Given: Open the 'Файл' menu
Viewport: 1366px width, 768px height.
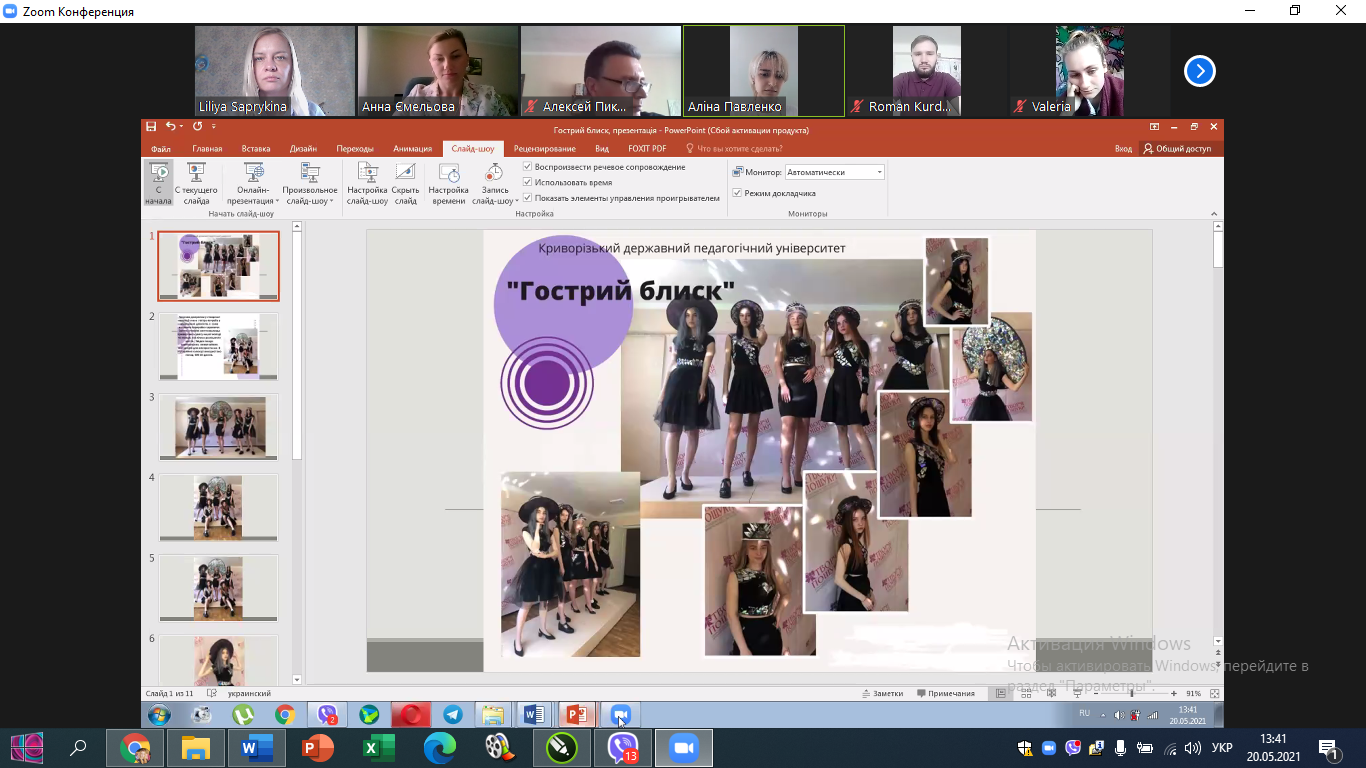Looking at the screenshot, I should [x=161, y=148].
